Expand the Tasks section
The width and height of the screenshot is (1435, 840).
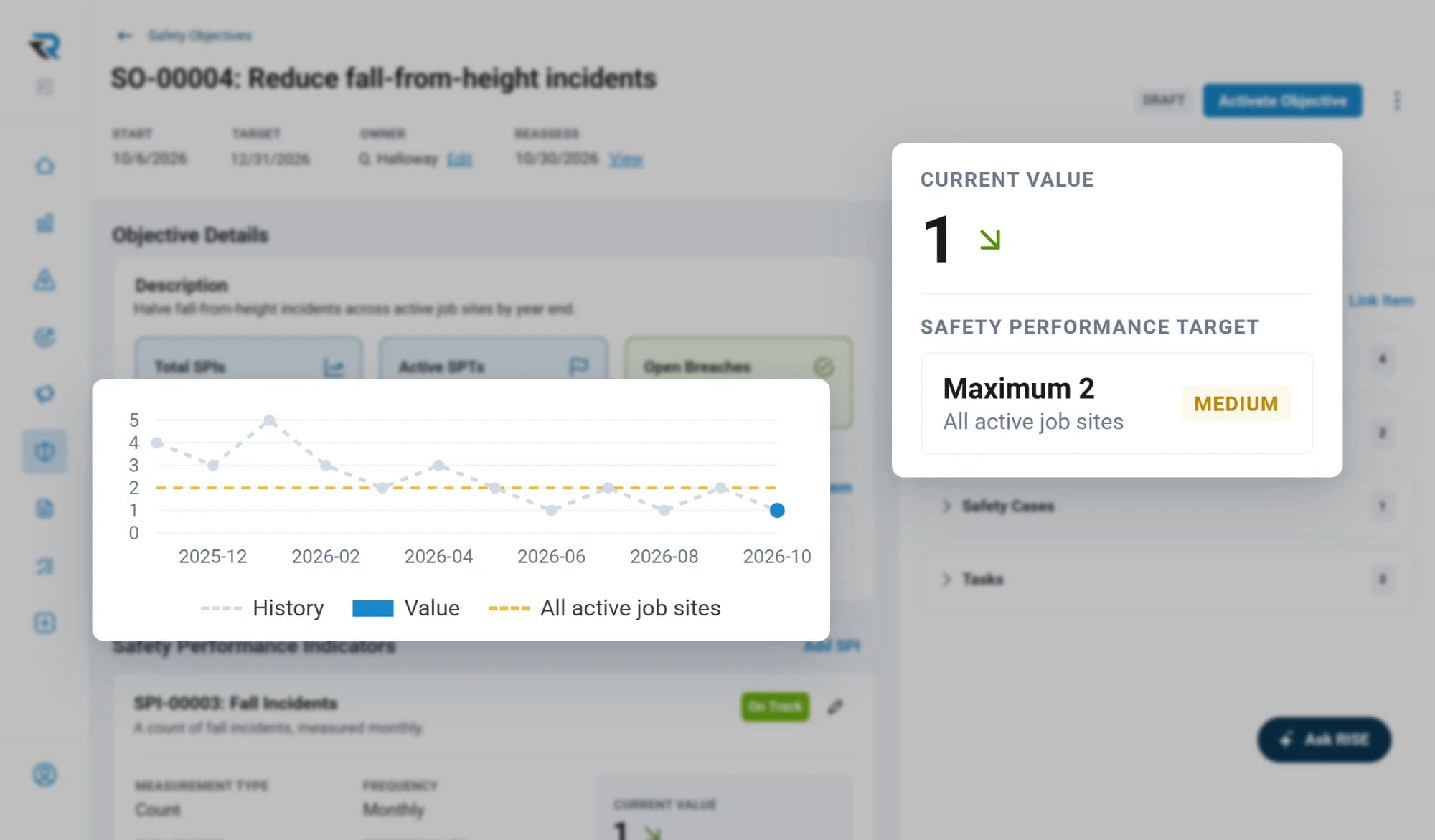point(1167,579)
